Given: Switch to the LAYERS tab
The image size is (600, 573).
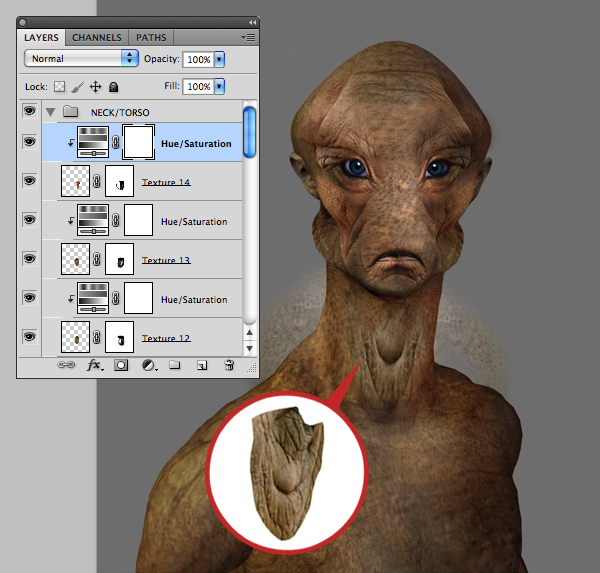Looking at the screenshot, I should tap(41, 38).
